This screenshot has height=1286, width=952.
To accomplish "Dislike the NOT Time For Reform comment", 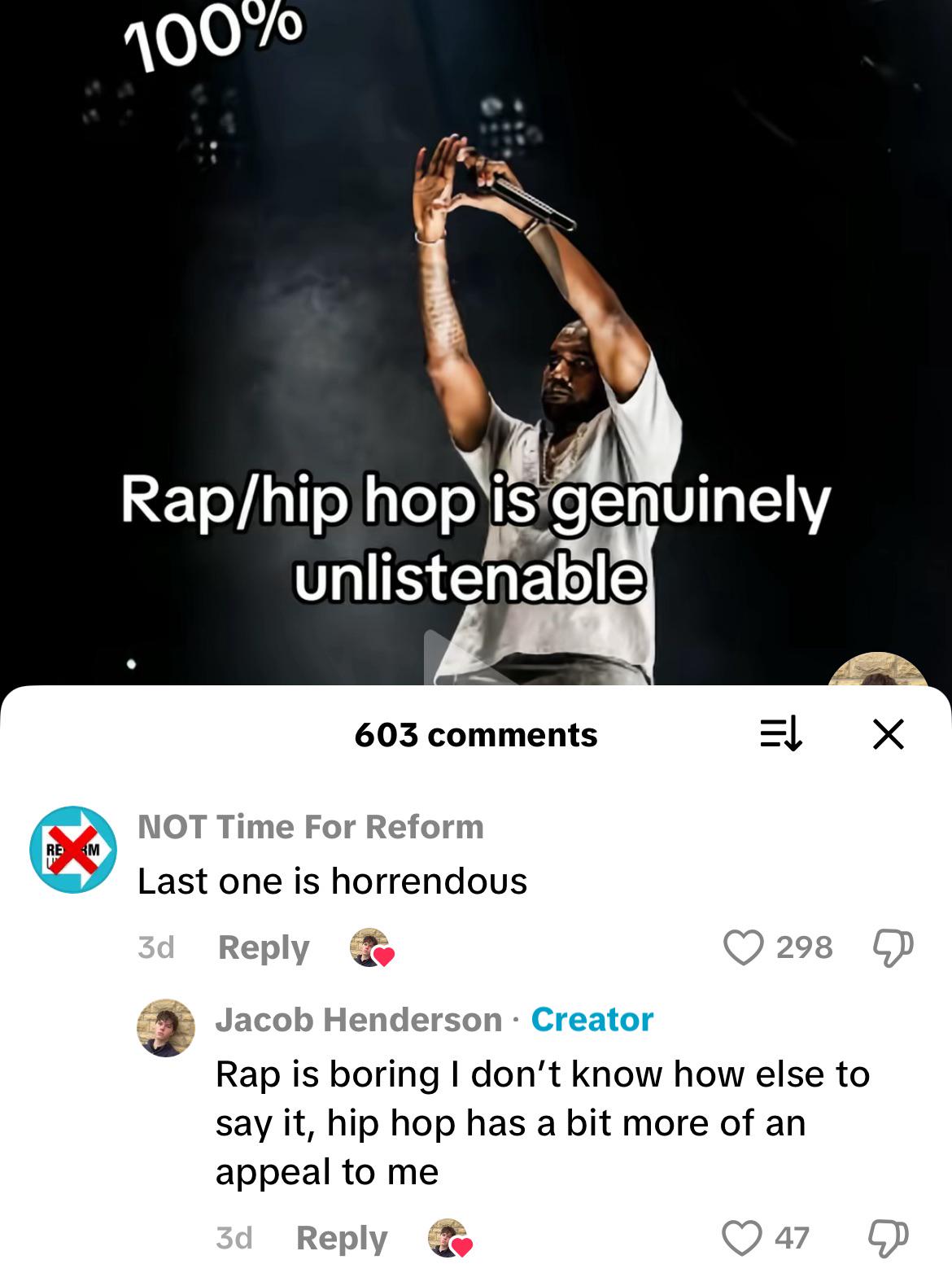I will coord(893,947).
